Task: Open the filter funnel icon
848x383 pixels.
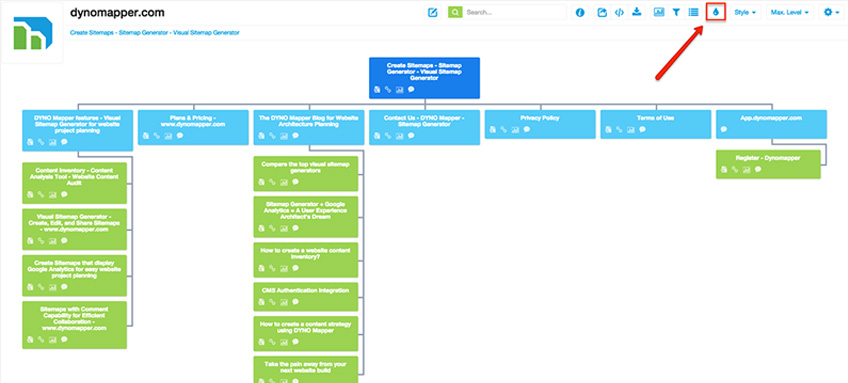Action: tap(676, 12)
